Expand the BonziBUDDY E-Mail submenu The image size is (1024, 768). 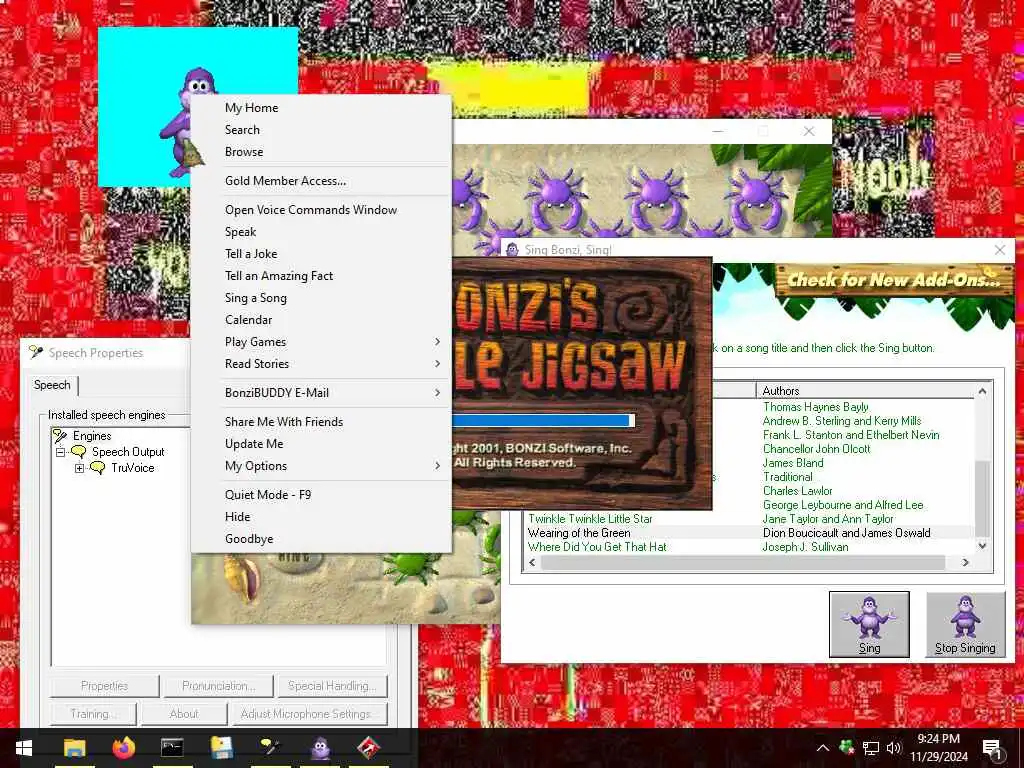(x=321, y=392)
